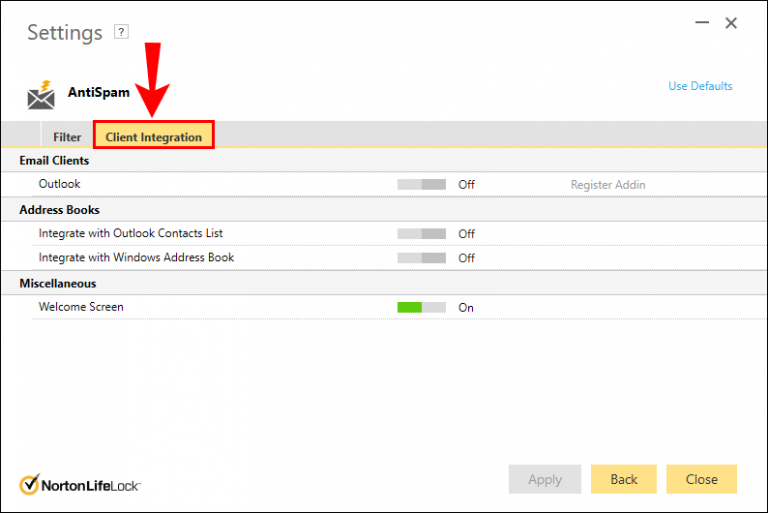Click the Apply button
The height and width of the screenshot is (513, 768).
(545, 479)
